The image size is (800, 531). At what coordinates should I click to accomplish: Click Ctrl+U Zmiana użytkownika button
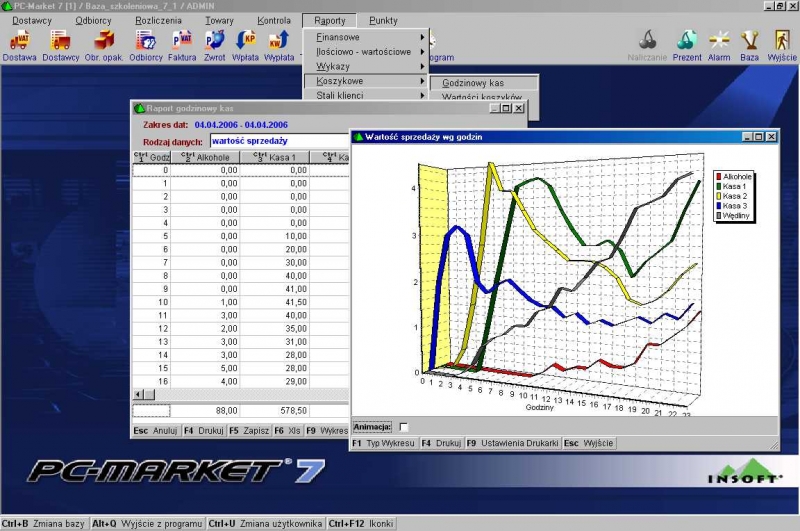point(265,523)
